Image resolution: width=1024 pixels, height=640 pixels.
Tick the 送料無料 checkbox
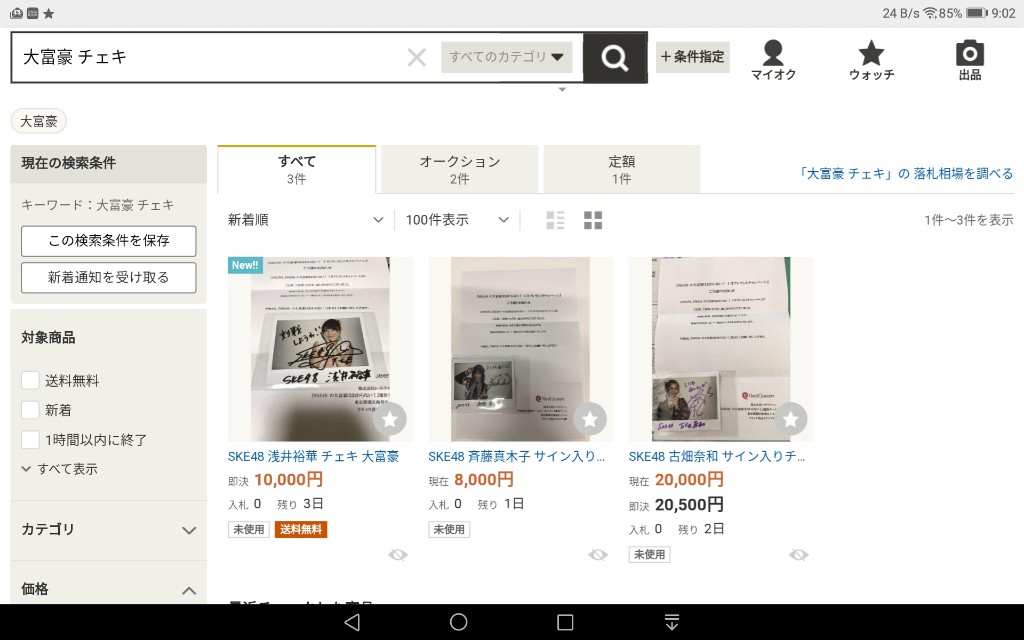click(30, 380)
